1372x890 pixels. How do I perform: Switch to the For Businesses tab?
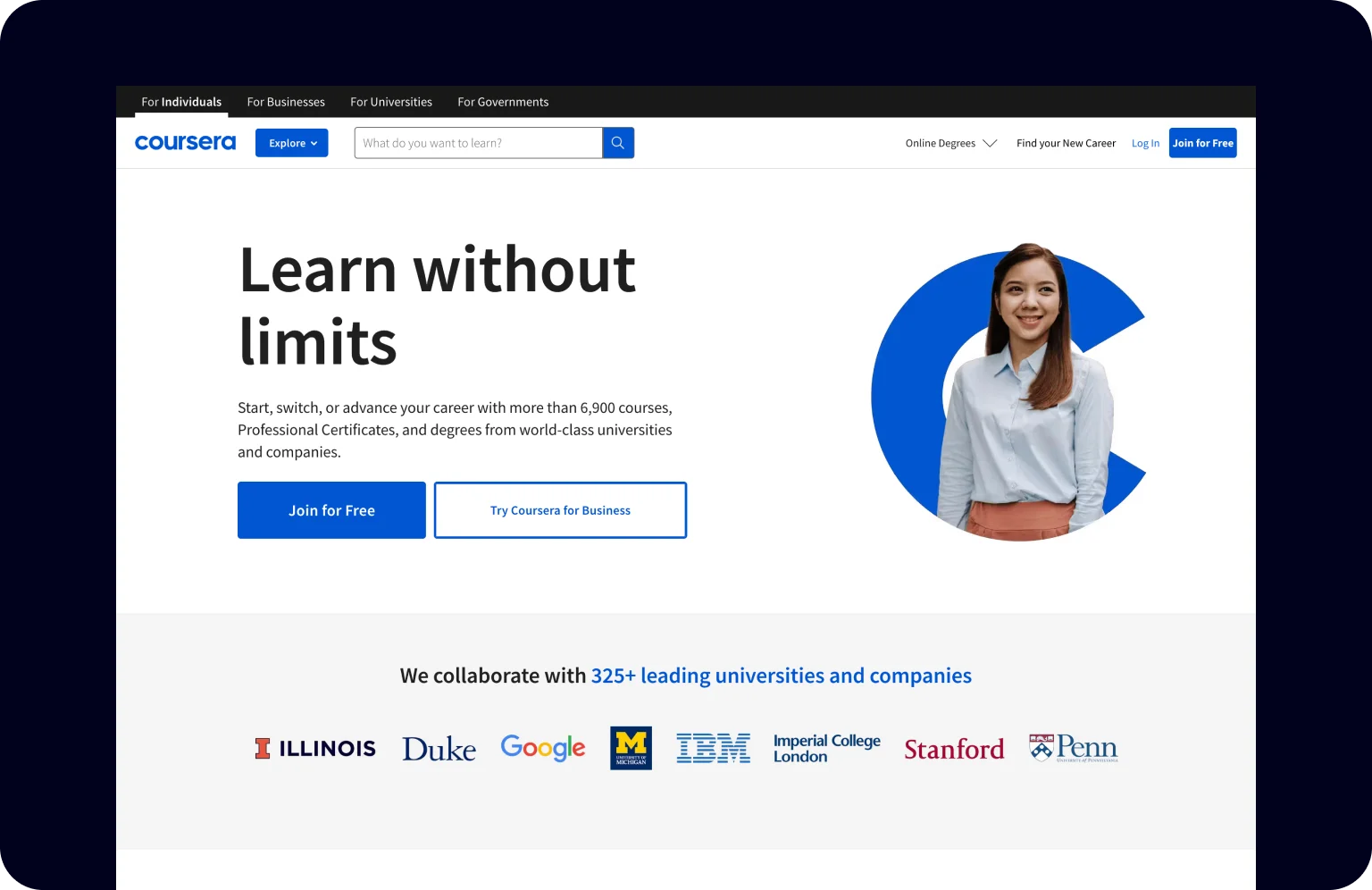pos(285,101)
